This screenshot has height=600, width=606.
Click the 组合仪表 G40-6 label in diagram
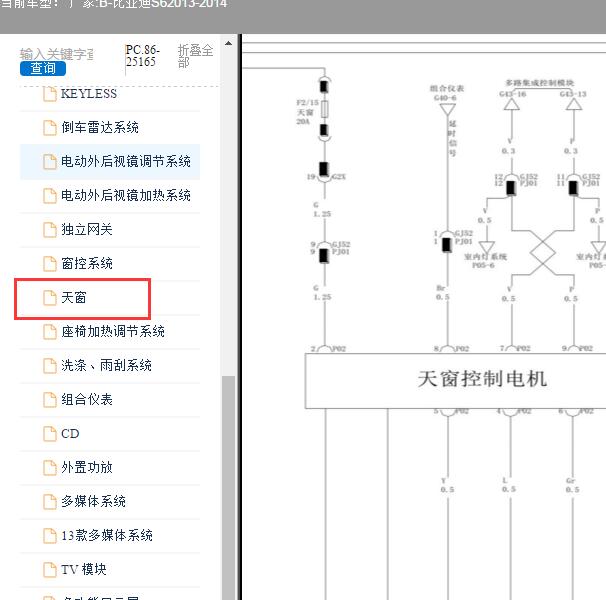447,93
